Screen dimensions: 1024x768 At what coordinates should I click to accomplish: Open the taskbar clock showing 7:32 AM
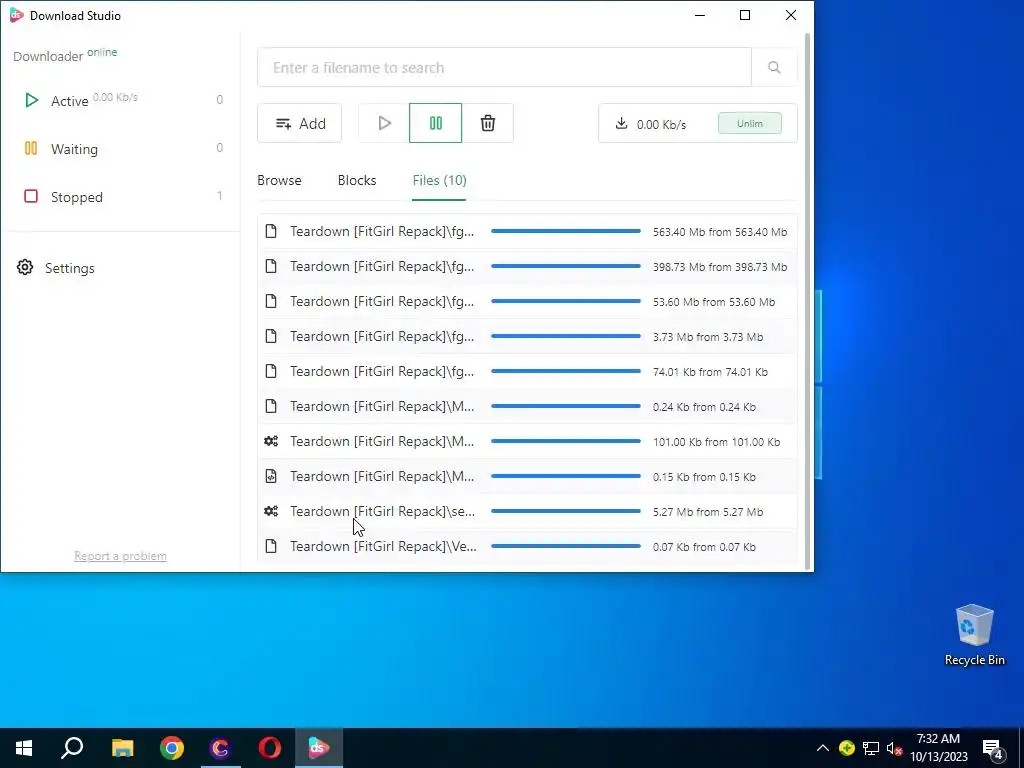click(x=938, y=748)
